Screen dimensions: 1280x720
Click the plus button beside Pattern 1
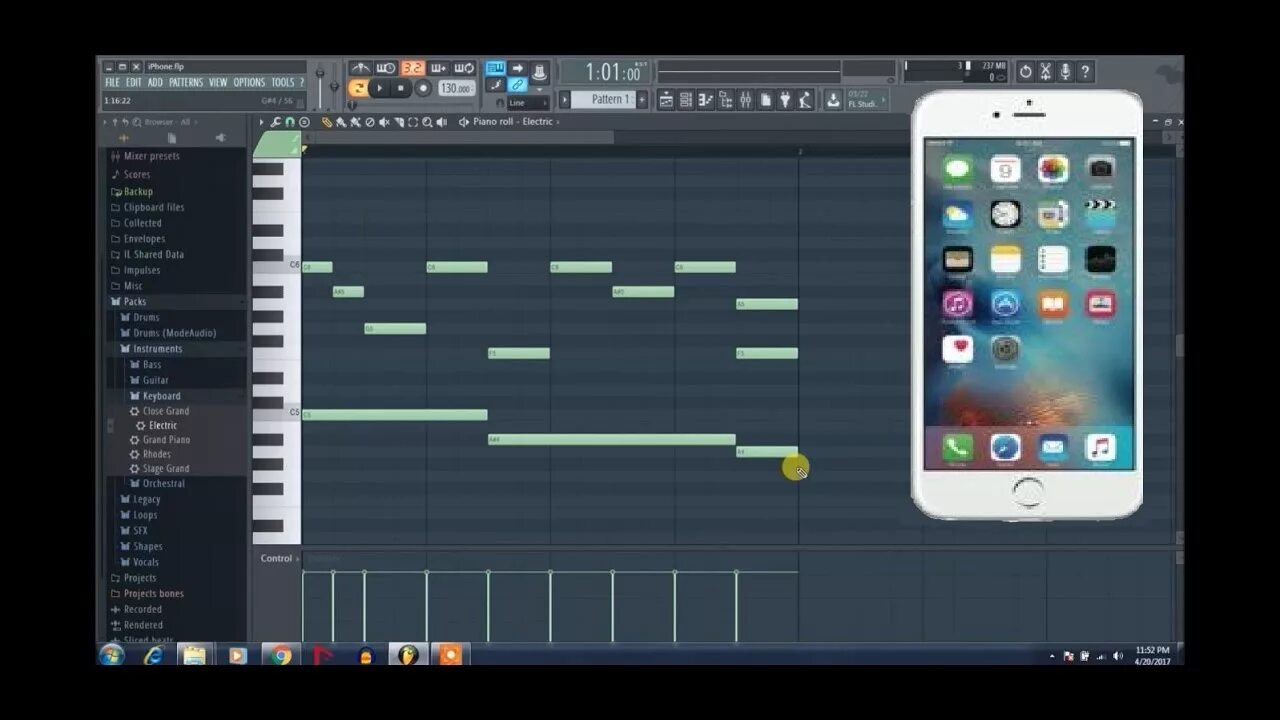tap(642, 99)
